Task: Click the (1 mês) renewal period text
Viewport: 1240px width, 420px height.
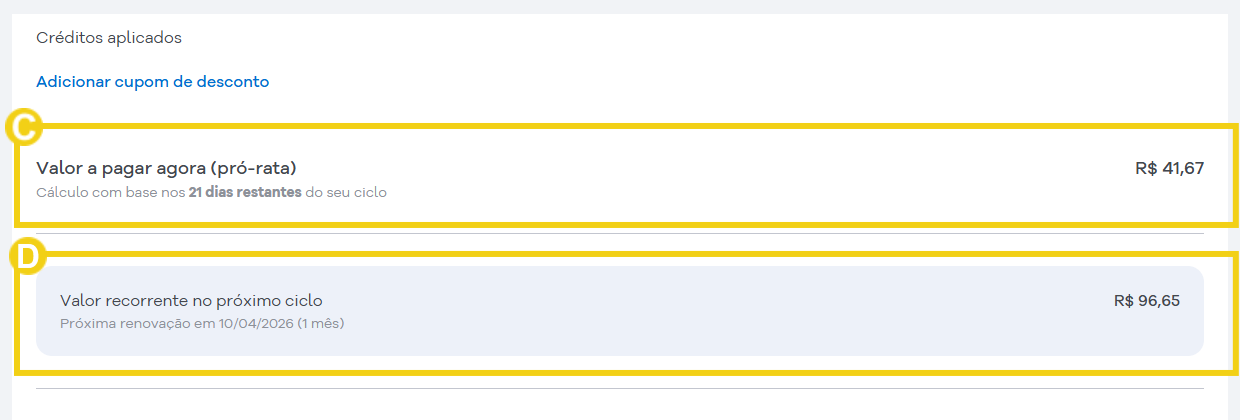Action: [321, 323]
